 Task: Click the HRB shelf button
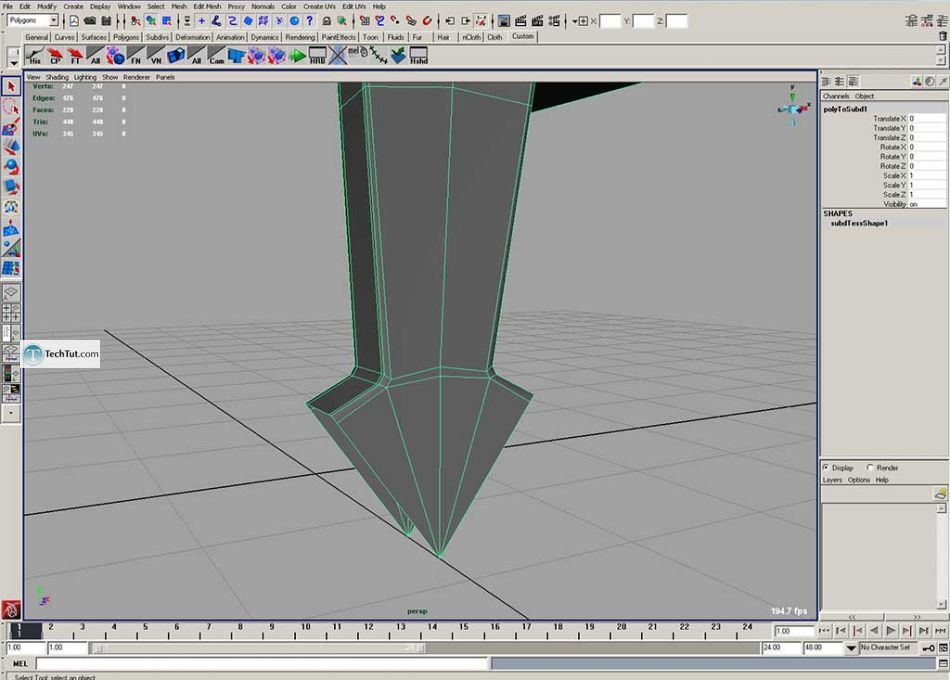click(317, 56)
